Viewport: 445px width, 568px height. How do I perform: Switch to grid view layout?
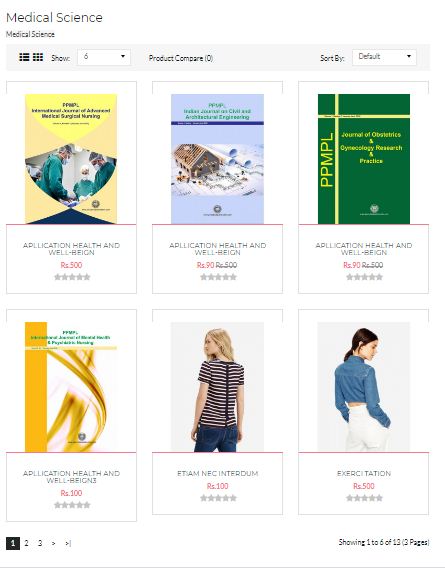click(38, 57)
